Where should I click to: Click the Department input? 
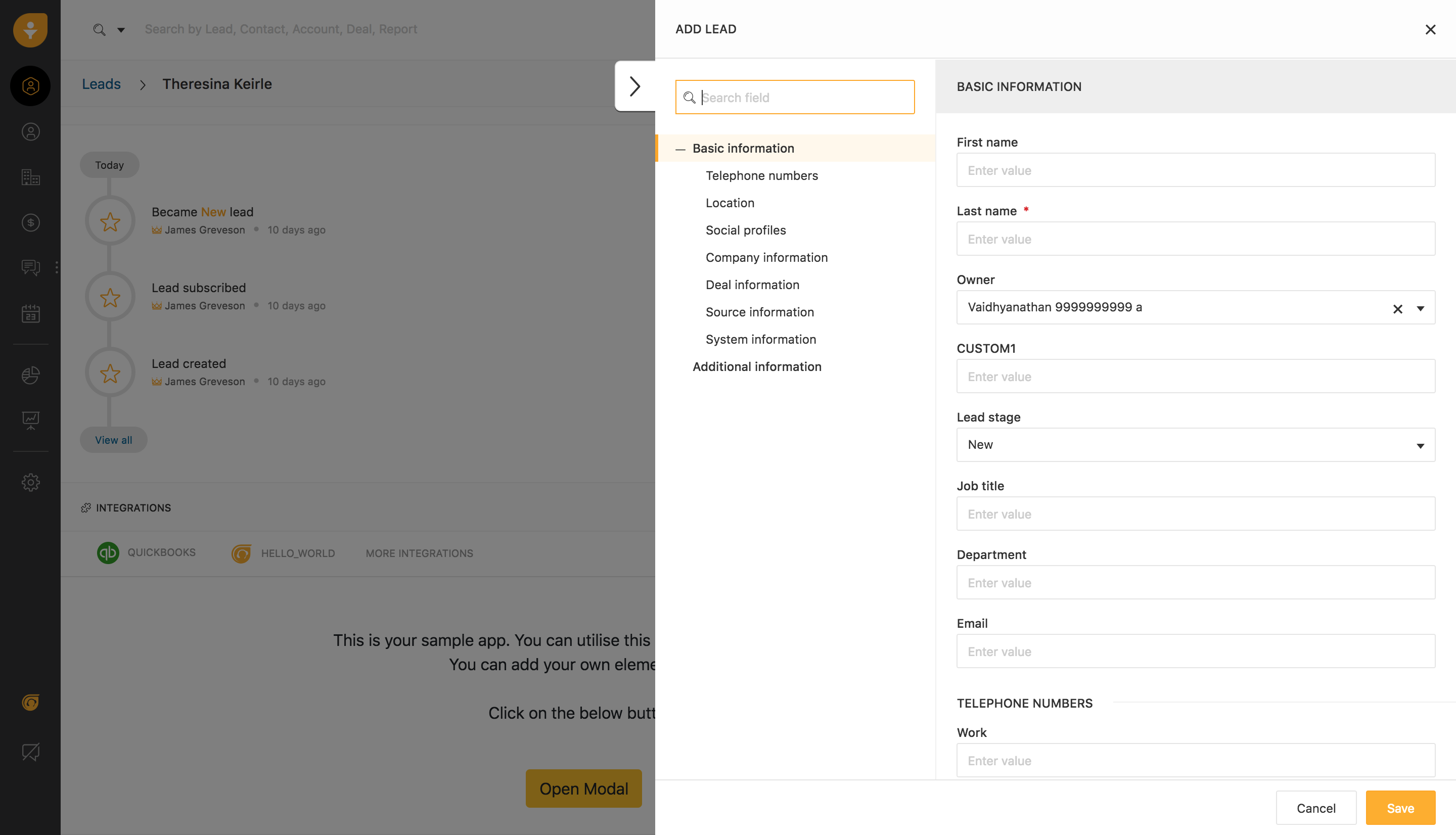click(1196, 582)
